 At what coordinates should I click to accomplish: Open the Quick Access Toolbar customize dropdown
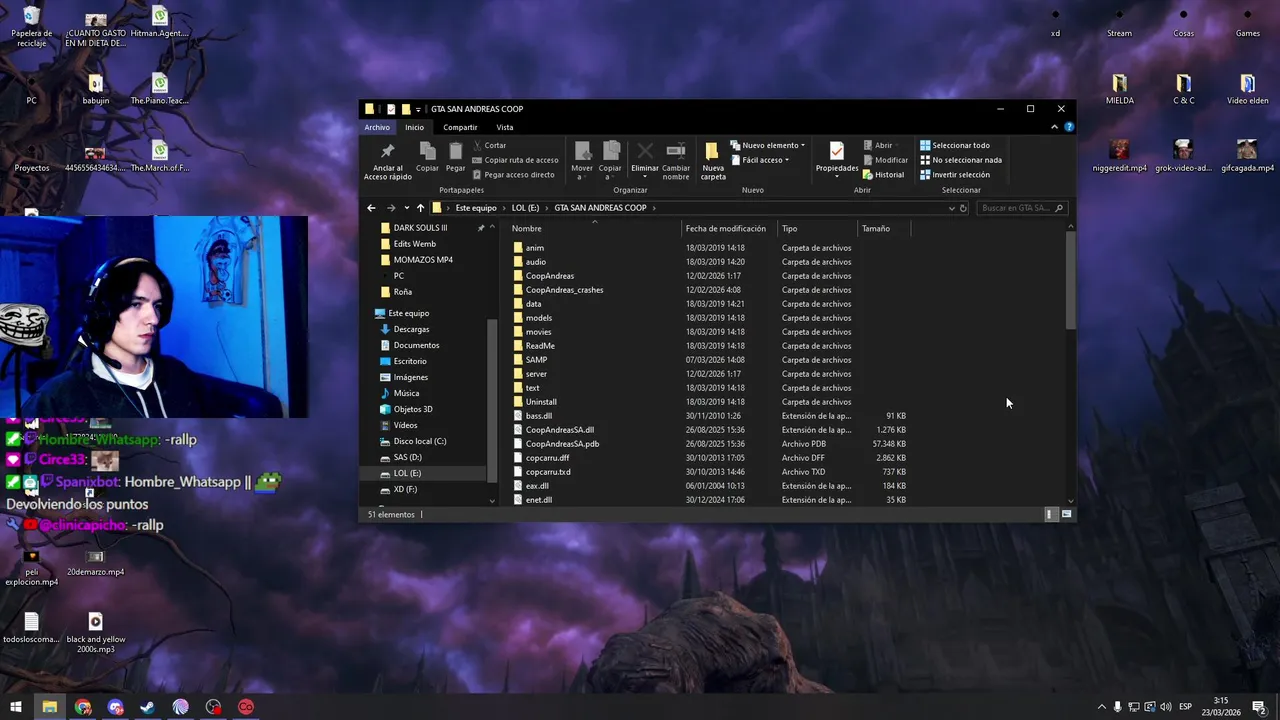[x=420, y=109]
